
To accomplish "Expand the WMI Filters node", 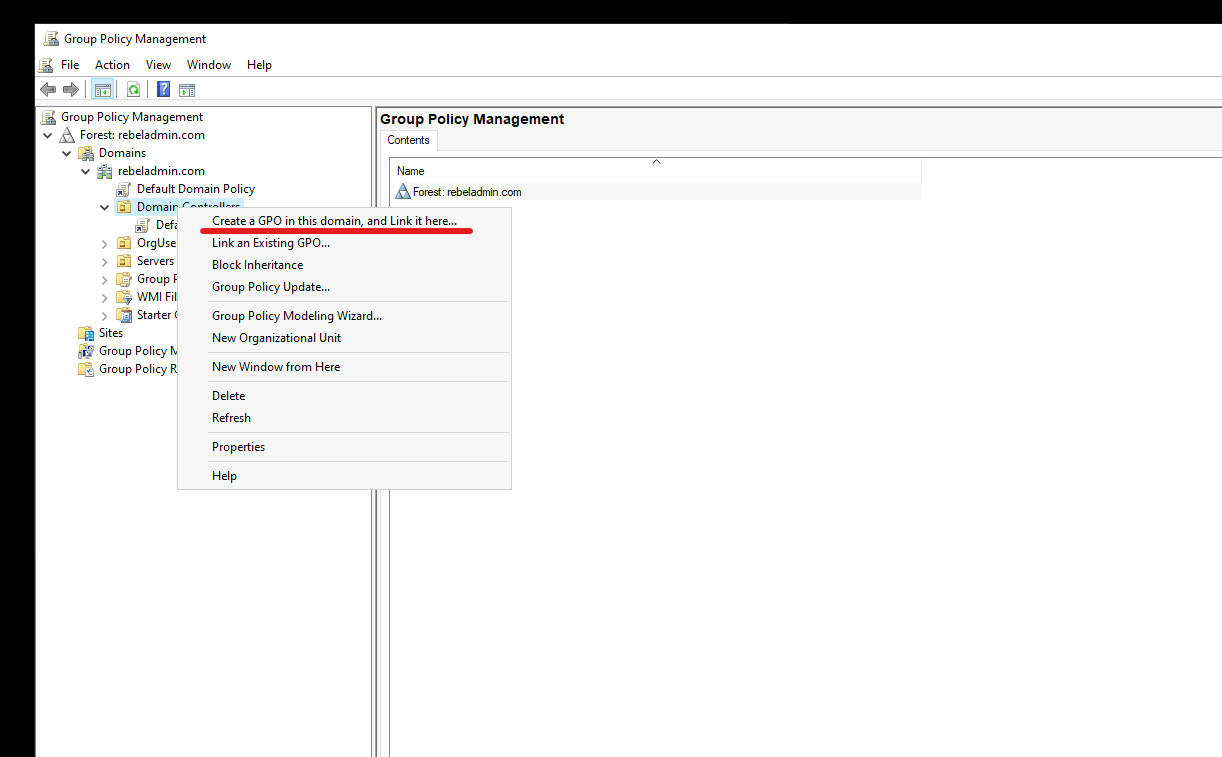I will click(x=105, y=297).
